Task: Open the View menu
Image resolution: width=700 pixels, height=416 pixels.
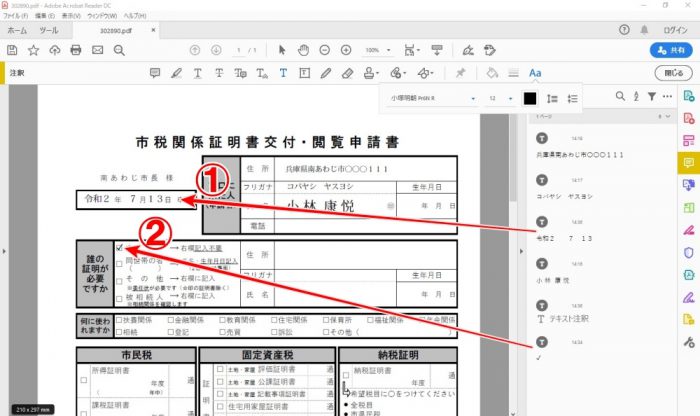Action: (x=71, y=16)
